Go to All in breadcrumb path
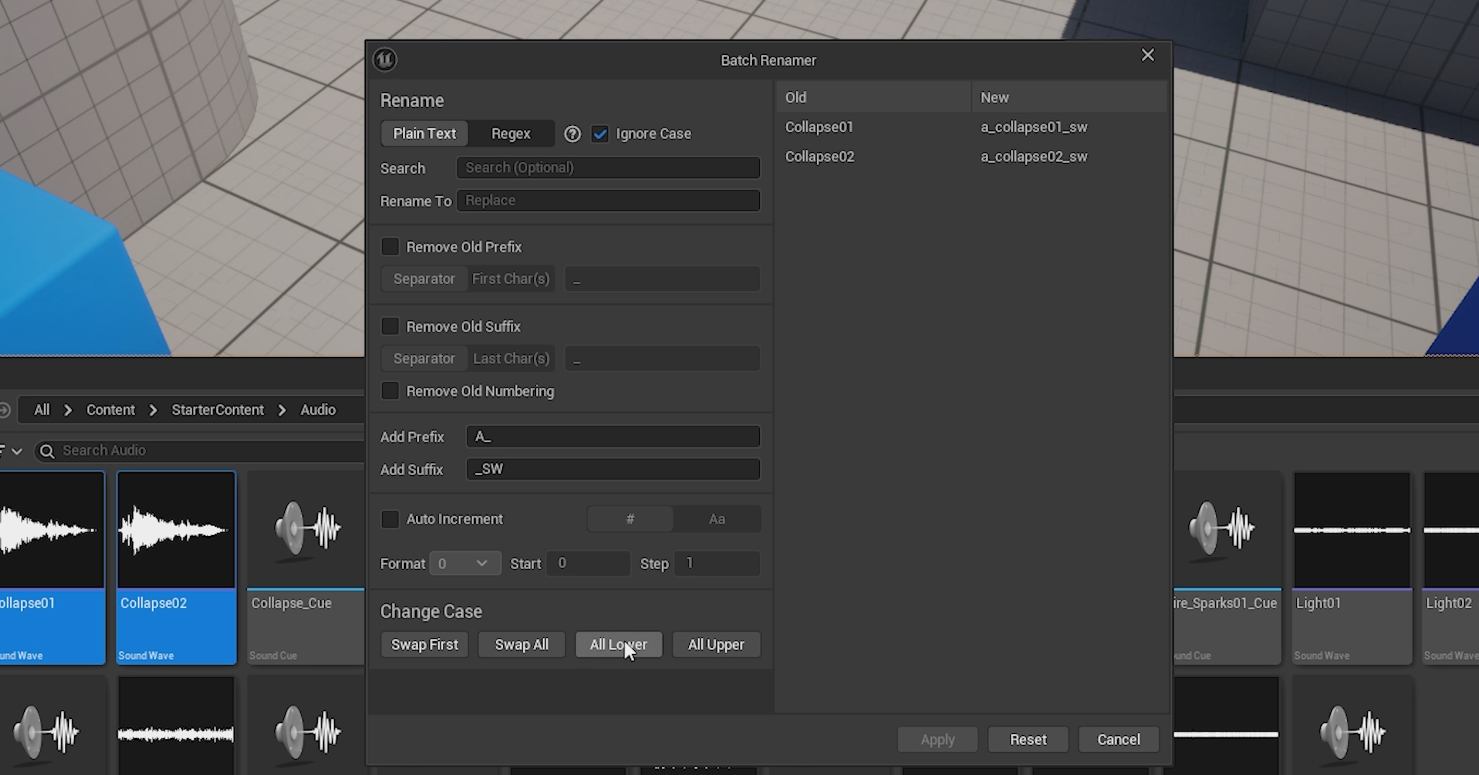The image size is (1479, 775). tap(41, 410)
